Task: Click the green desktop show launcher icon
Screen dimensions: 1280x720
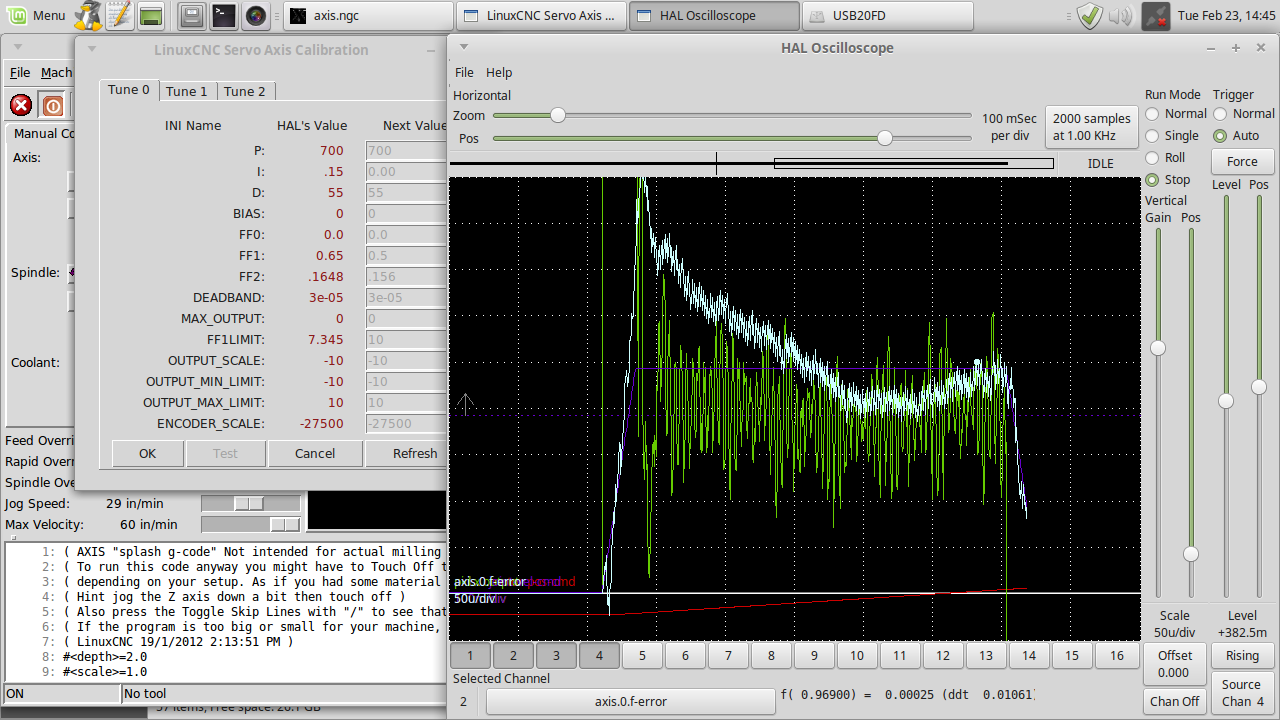Action: 151,15
